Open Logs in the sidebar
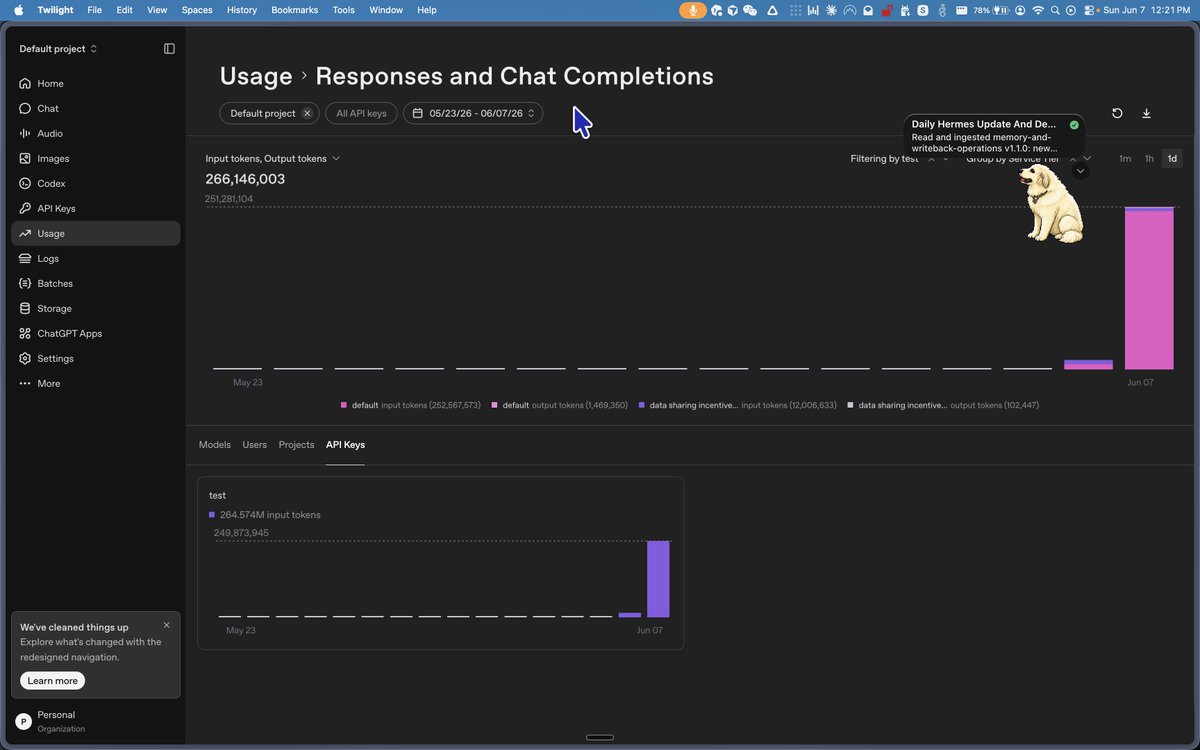This screenshot has height=750, width=1200. [x=95, y=258]
